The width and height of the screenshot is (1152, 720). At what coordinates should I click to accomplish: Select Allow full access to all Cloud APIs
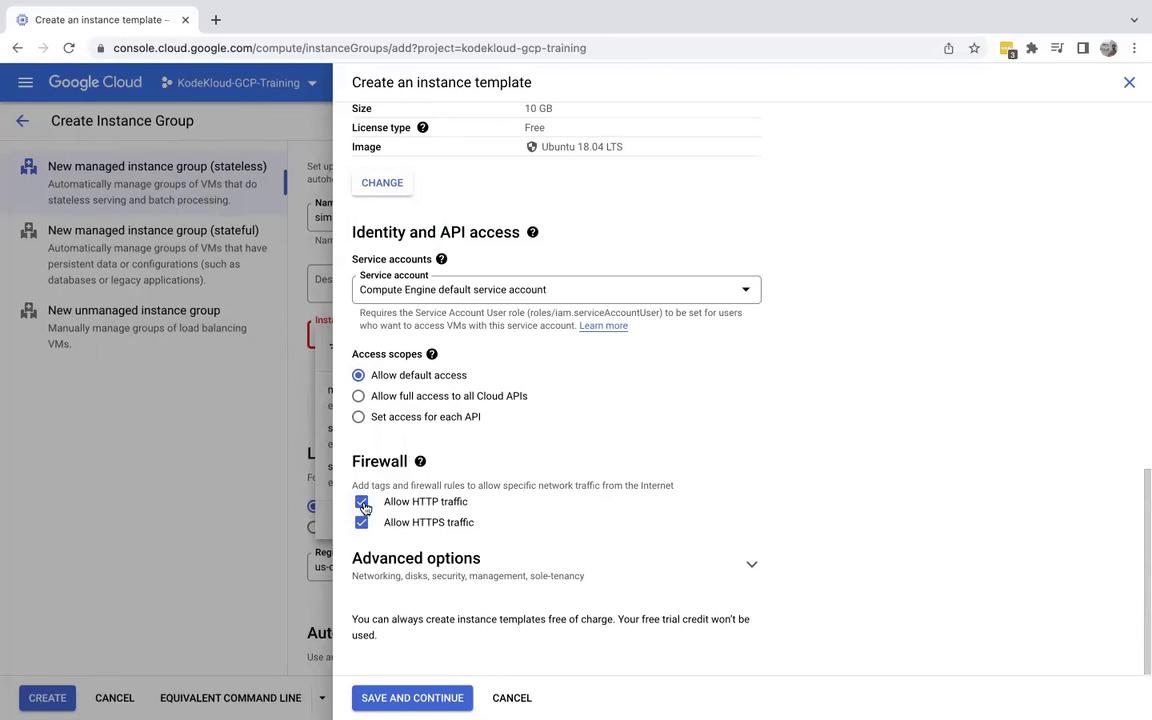(x=358, y=396)
